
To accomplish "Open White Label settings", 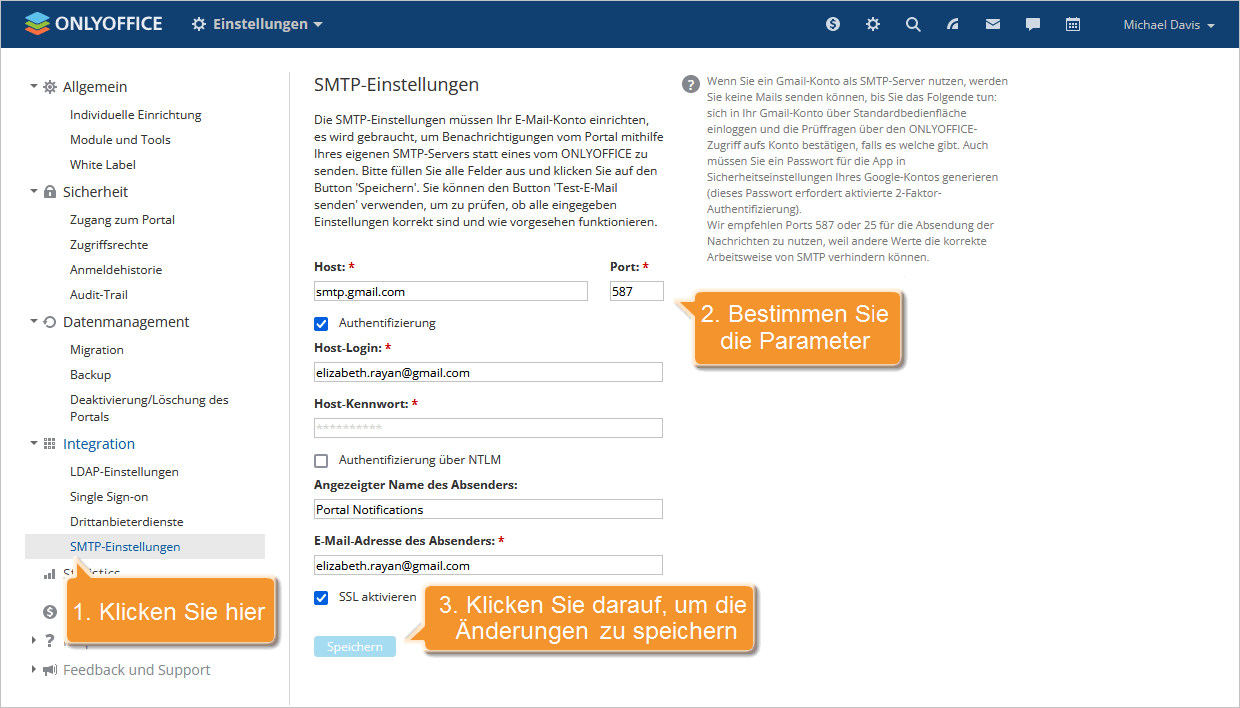I will (103, 165).
